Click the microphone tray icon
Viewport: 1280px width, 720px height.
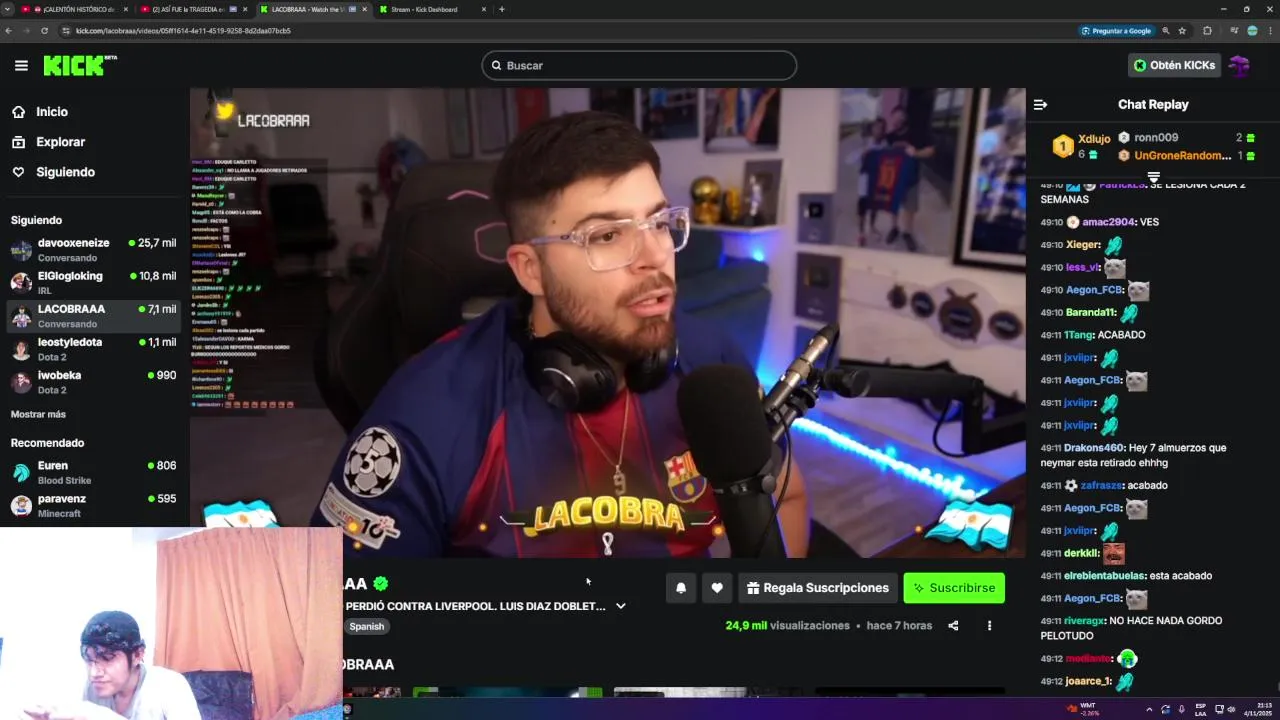coord(1181,710)
